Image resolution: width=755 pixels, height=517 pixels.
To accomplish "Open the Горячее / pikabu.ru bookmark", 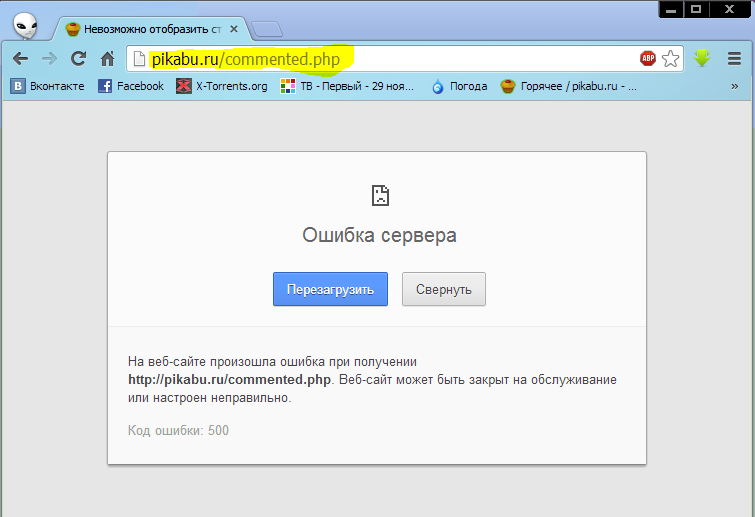I will (568, 86).
